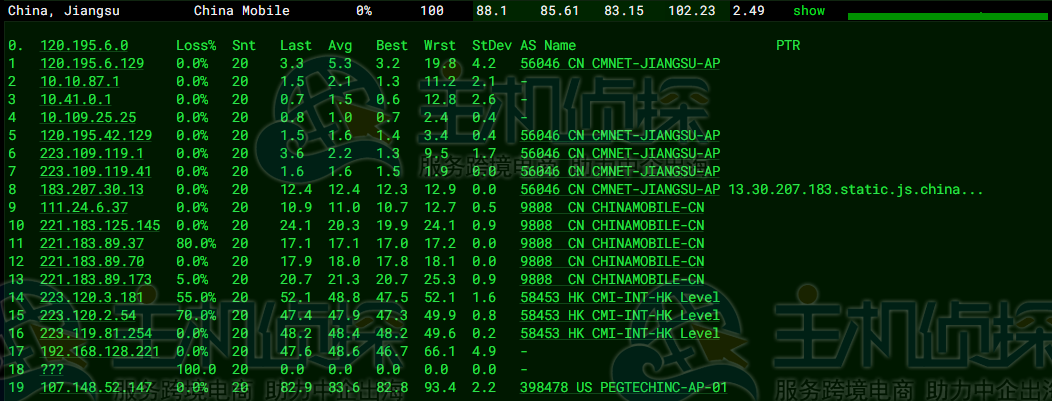Click the 111.24.6.37 address link

point(84,208)
